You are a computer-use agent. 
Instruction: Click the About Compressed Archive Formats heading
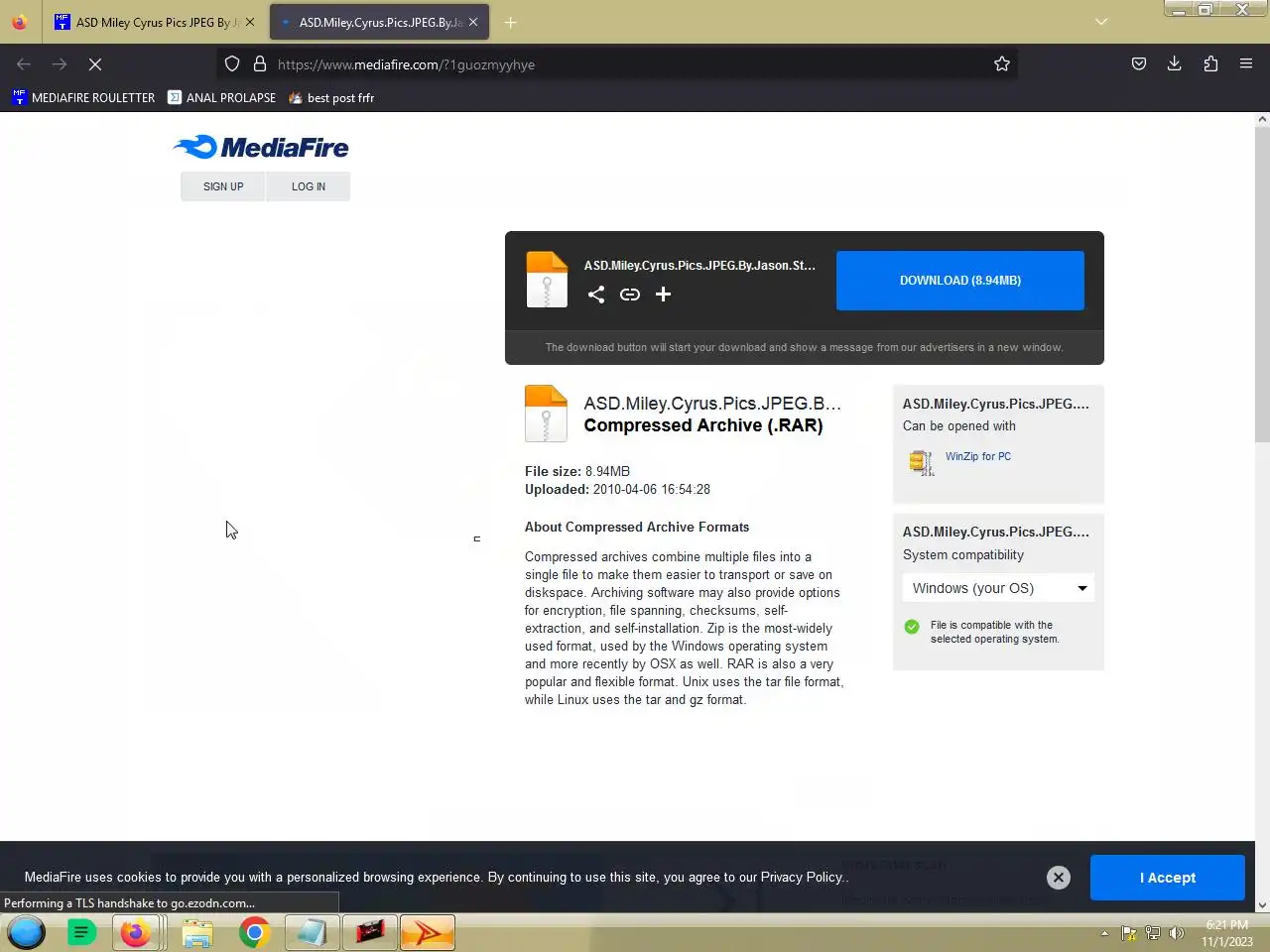[x=637, y=527]
